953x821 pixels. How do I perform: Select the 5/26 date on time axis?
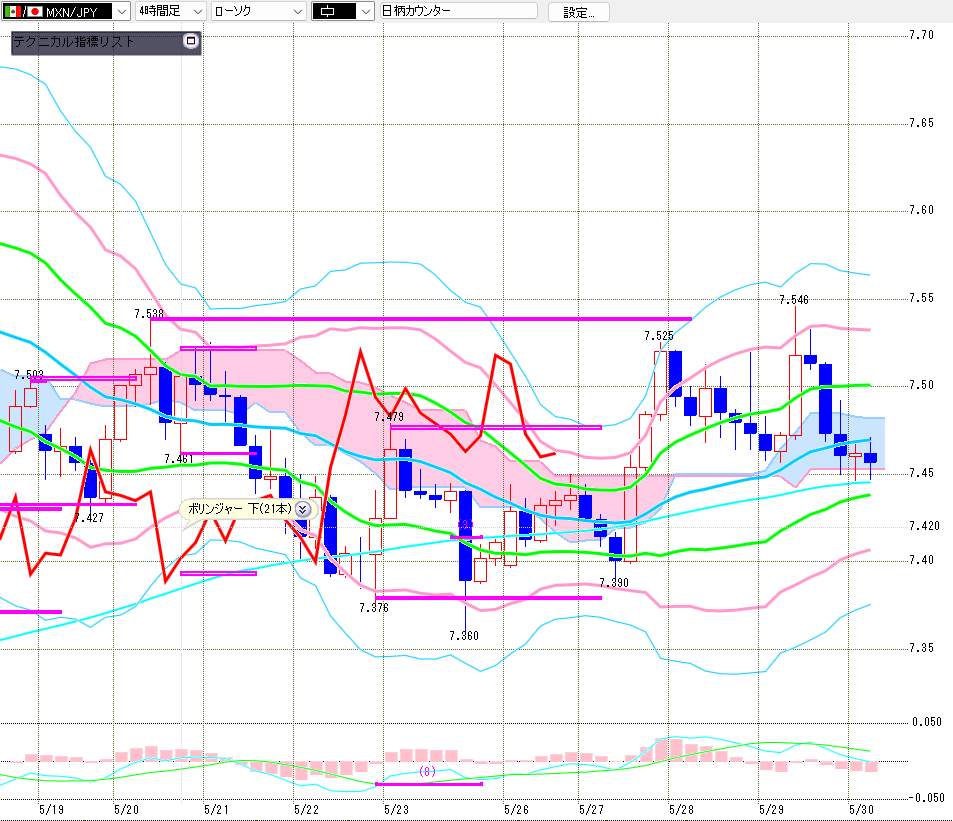(516, 809)
